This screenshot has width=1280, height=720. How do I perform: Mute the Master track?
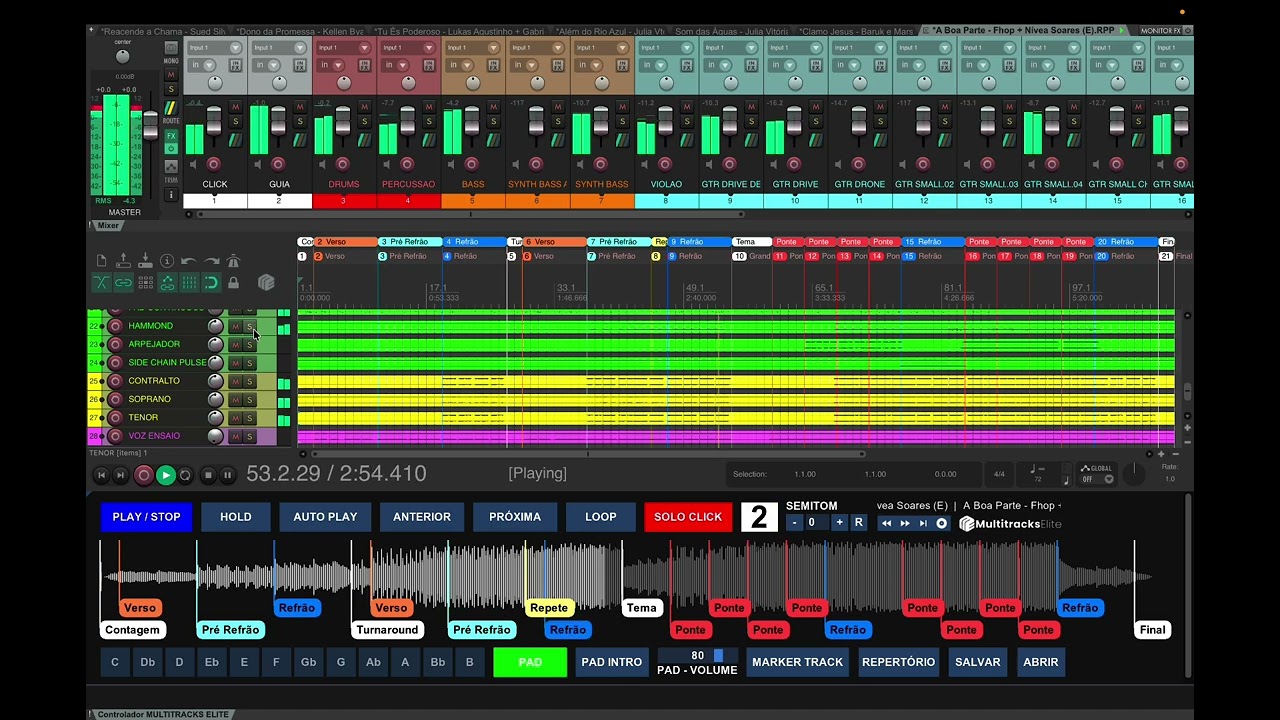coord(171,74)
